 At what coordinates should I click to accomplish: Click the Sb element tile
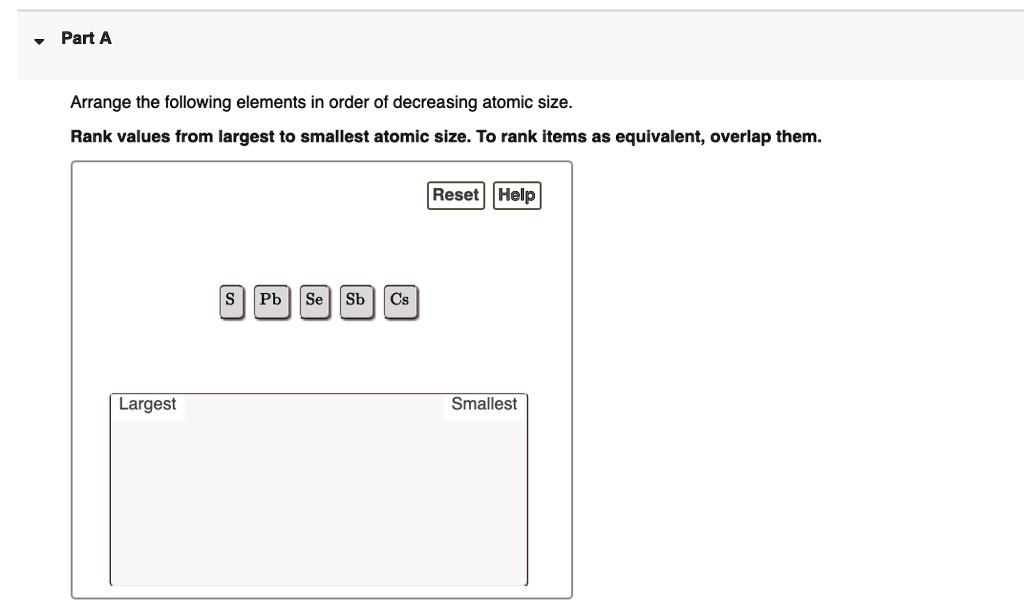coord(356,299)
